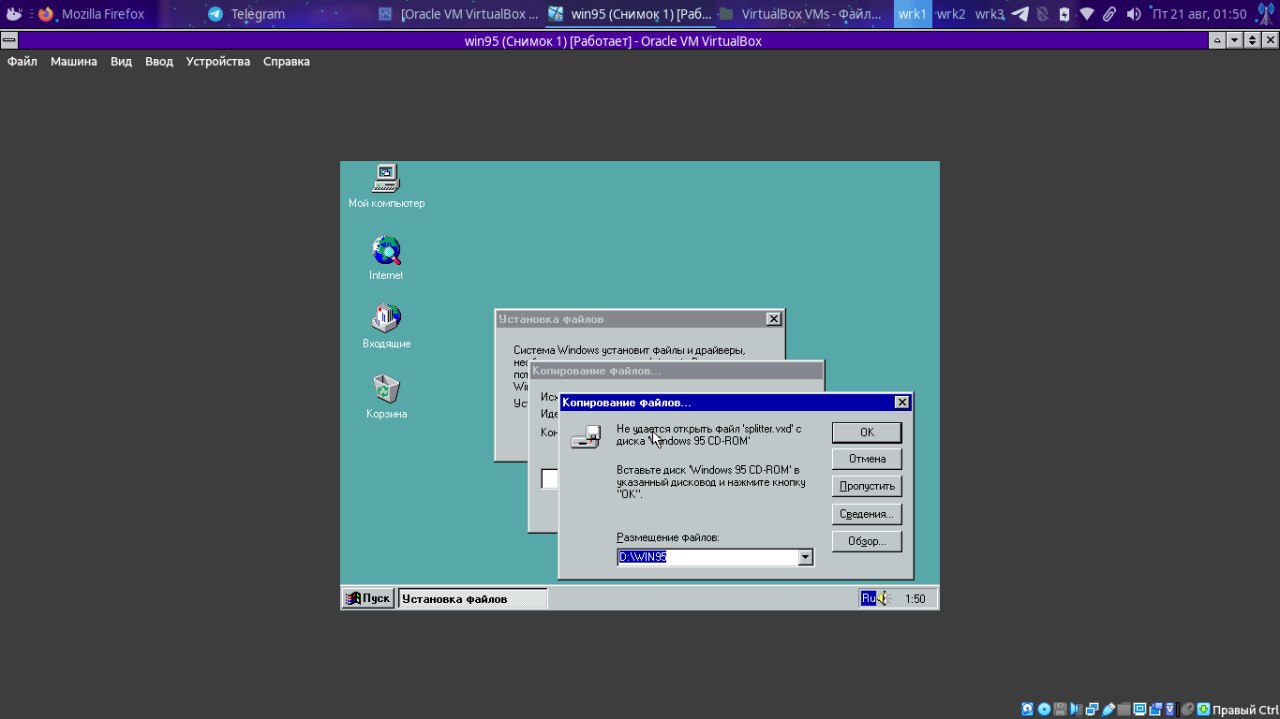Switch to workspace wrk2
1280x719 pixels.
tap(951, 14)
